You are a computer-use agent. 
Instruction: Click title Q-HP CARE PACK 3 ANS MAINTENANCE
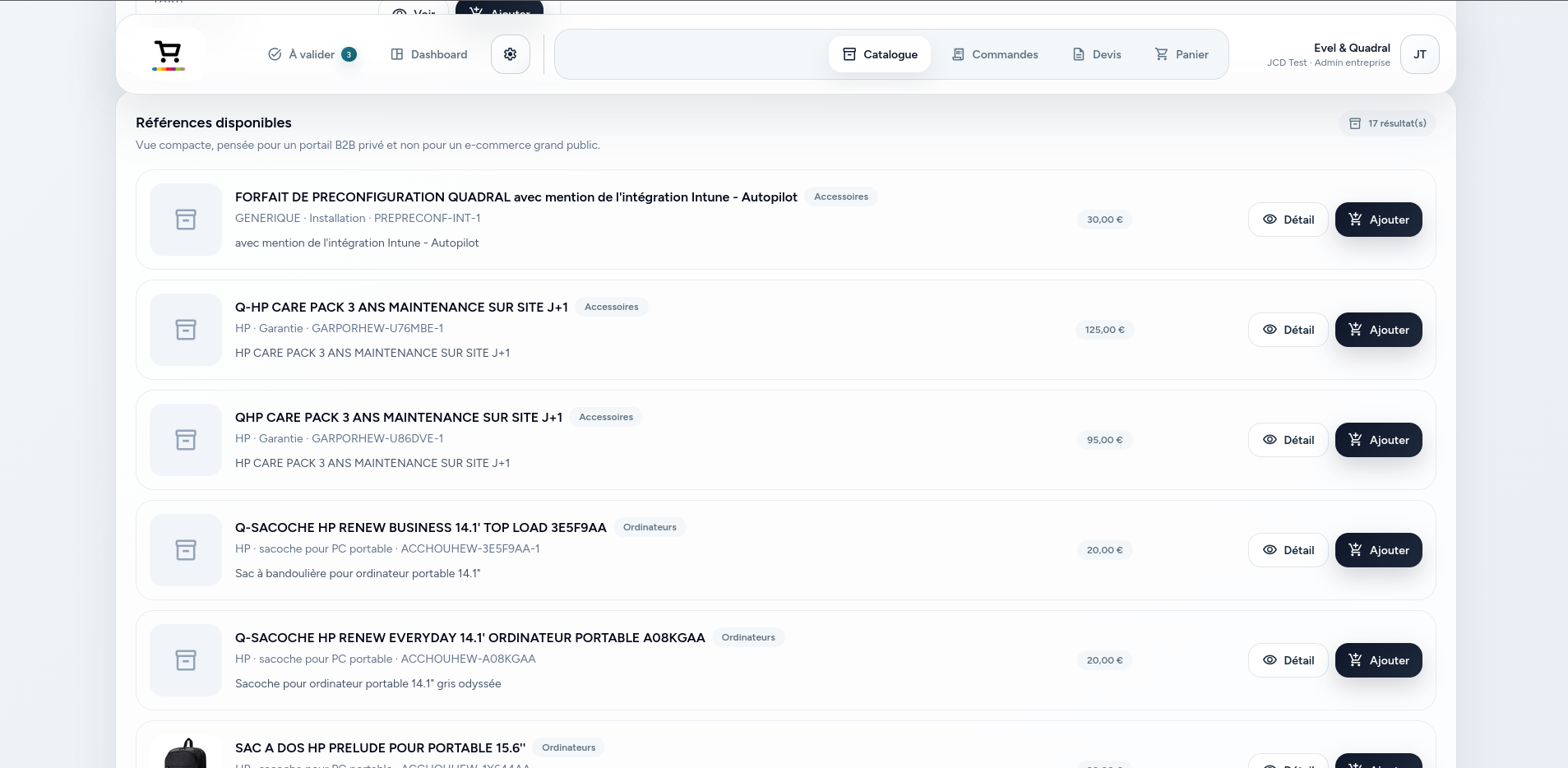pos(401,308)
